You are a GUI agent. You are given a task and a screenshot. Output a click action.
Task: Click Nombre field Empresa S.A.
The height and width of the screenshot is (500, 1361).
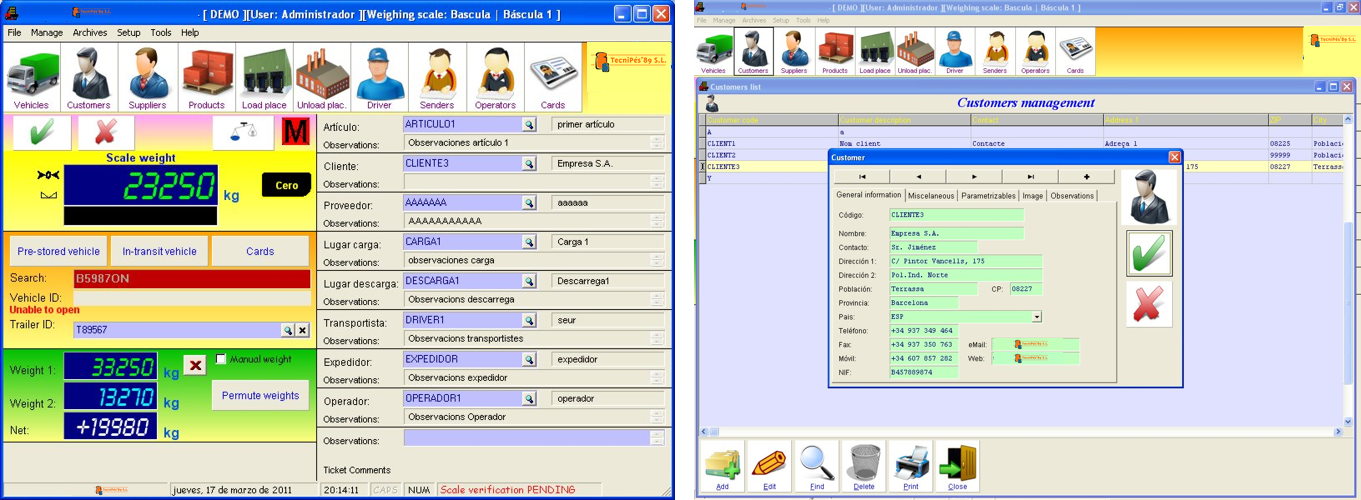click(957, 234)
